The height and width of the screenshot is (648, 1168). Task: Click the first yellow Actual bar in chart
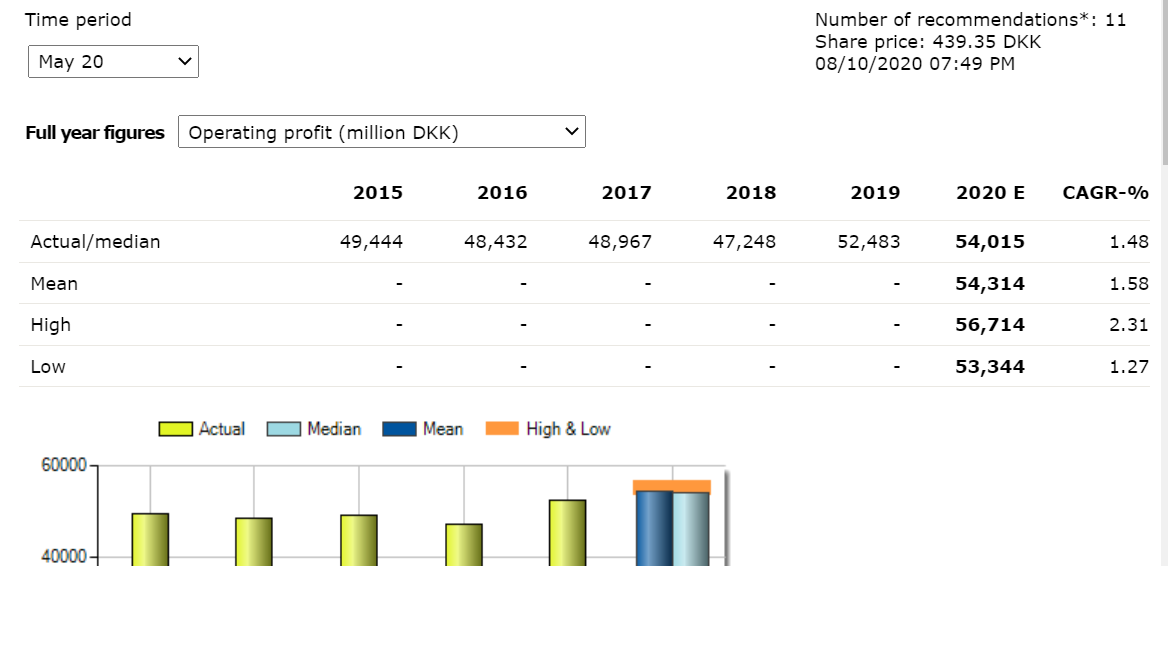pyautogui.click(x=150, y=538)
